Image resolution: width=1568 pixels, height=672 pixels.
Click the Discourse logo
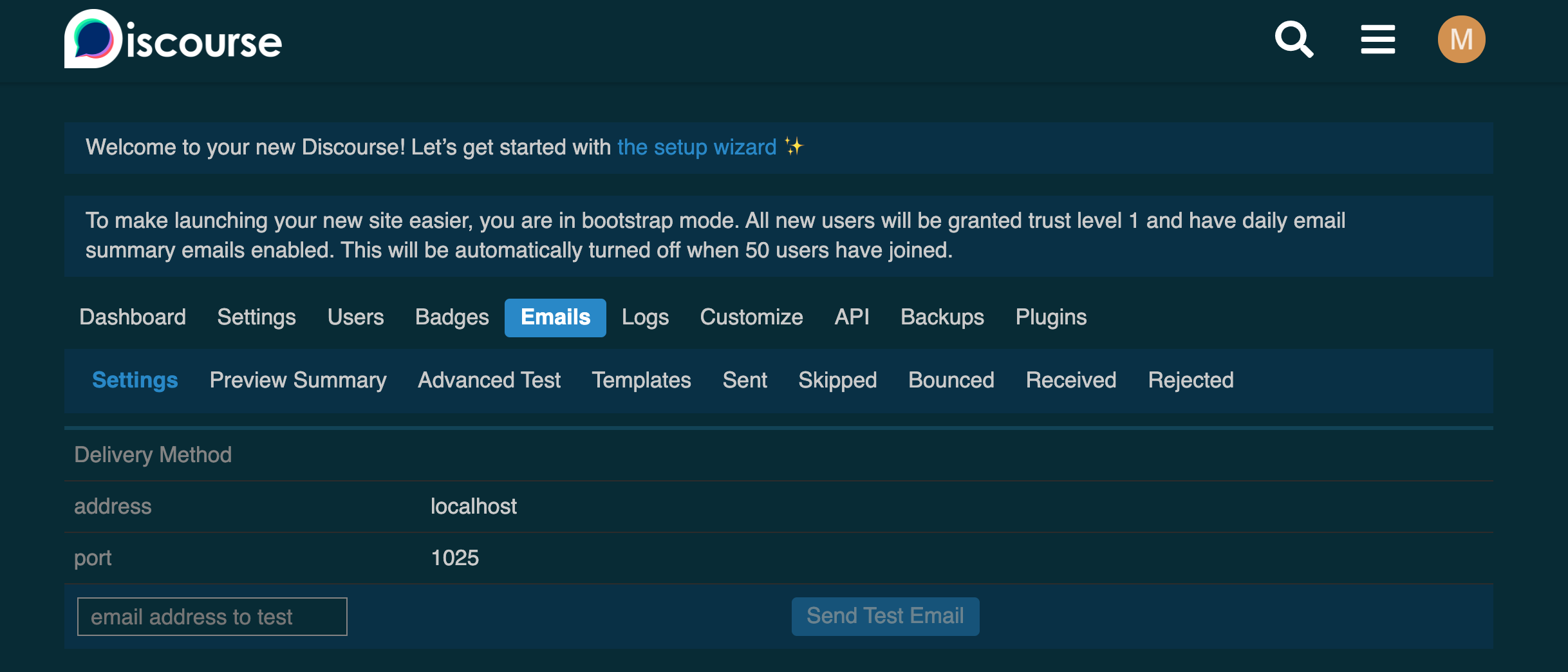[173, 40]
